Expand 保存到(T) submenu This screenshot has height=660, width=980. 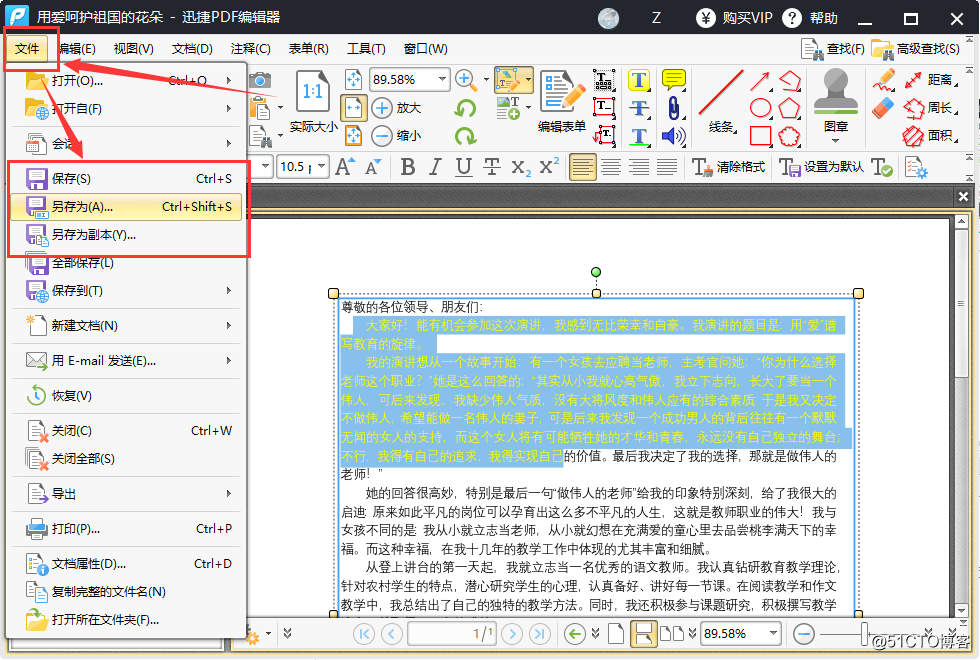click(229, 291)
